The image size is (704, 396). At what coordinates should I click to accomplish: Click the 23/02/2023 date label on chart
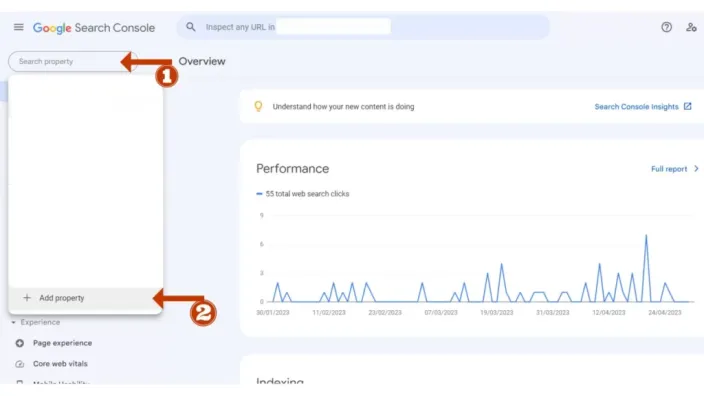tap(385, 312)
